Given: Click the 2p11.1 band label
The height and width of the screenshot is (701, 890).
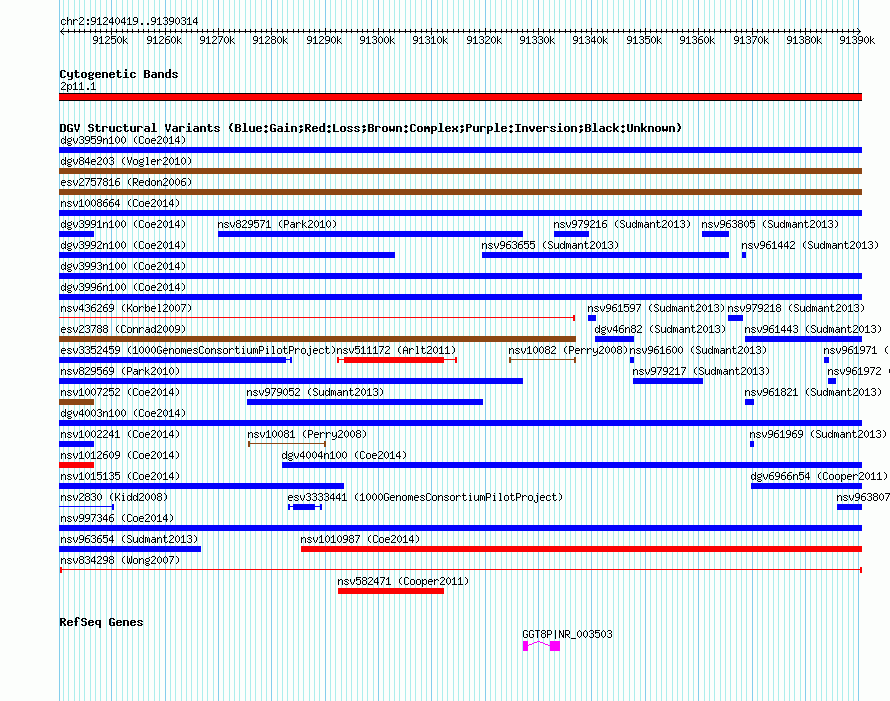Looking at the screenshot, I should pyautogui.click(x=78, y=86).
